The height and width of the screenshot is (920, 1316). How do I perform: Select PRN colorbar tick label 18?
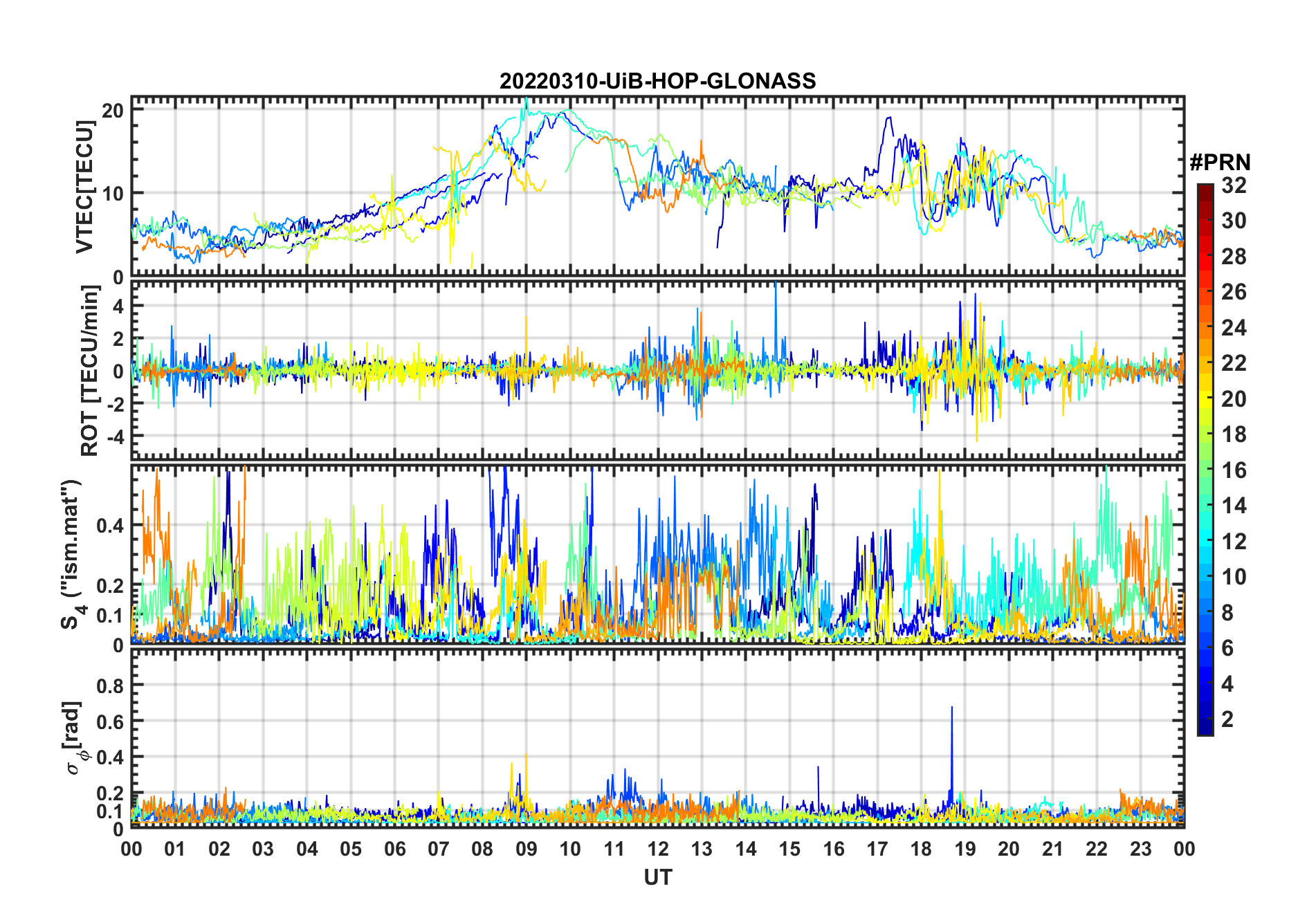pyautogui.click(x=1234, y=434)
